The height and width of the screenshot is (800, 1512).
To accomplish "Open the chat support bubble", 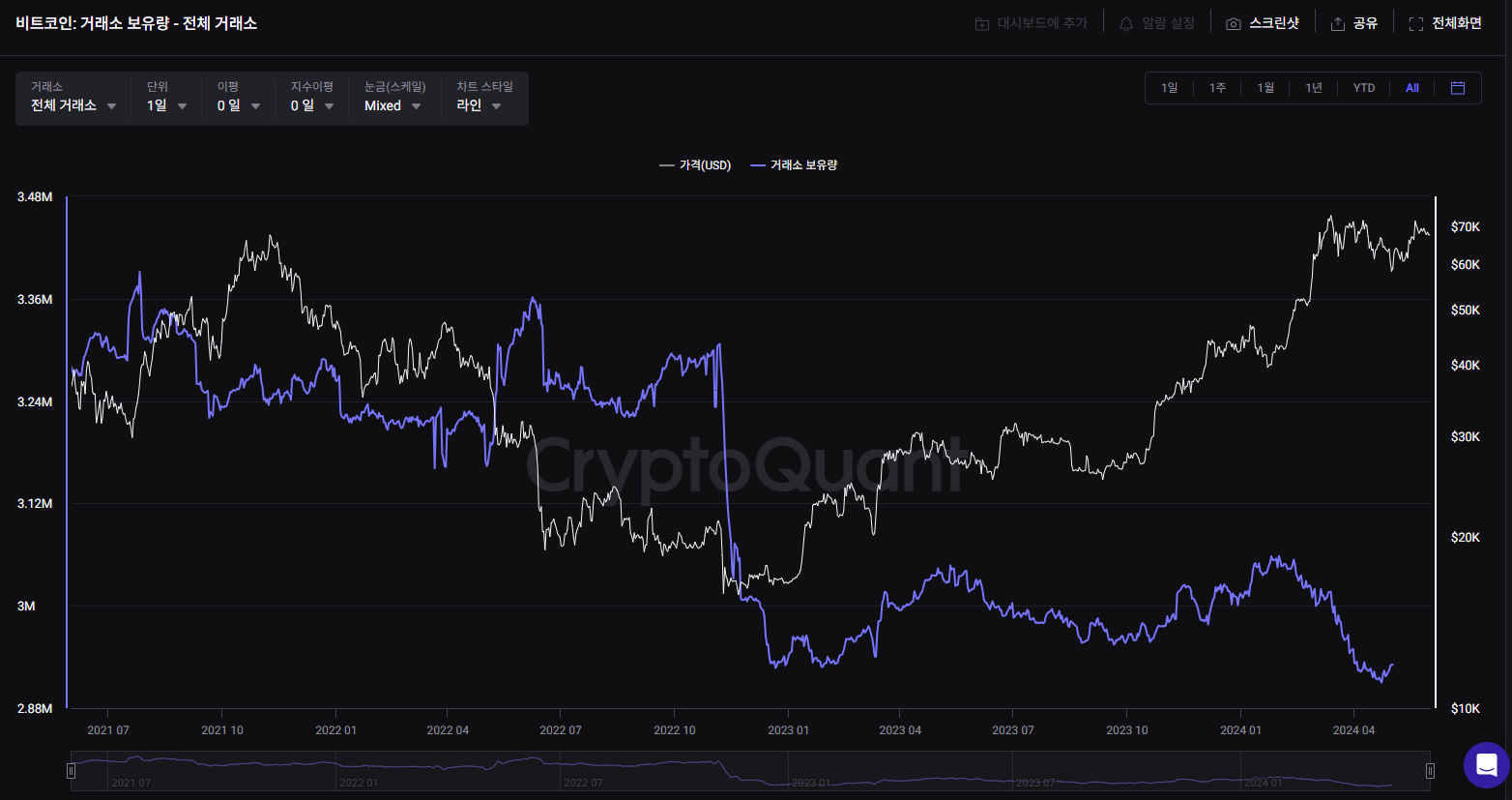I will [x=1486, y=765].
